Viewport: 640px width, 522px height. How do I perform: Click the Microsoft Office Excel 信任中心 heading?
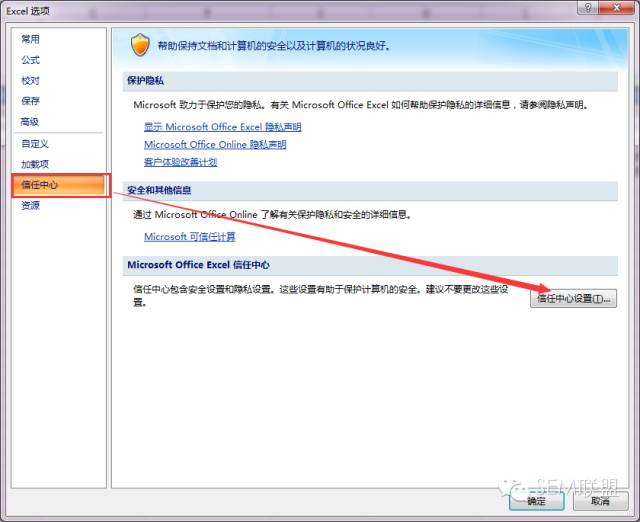point(198,265)
